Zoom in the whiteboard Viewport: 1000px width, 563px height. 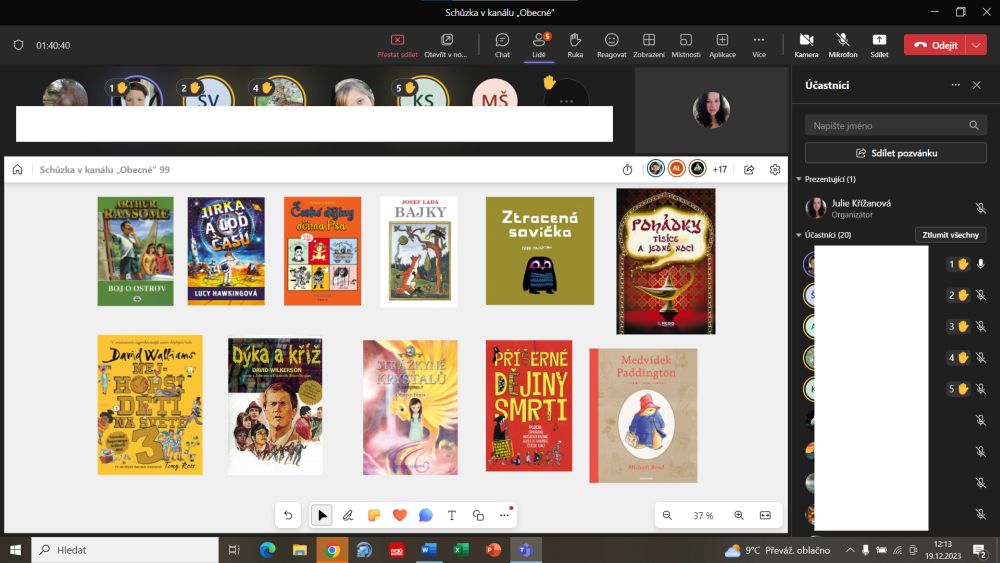[739, 515]
